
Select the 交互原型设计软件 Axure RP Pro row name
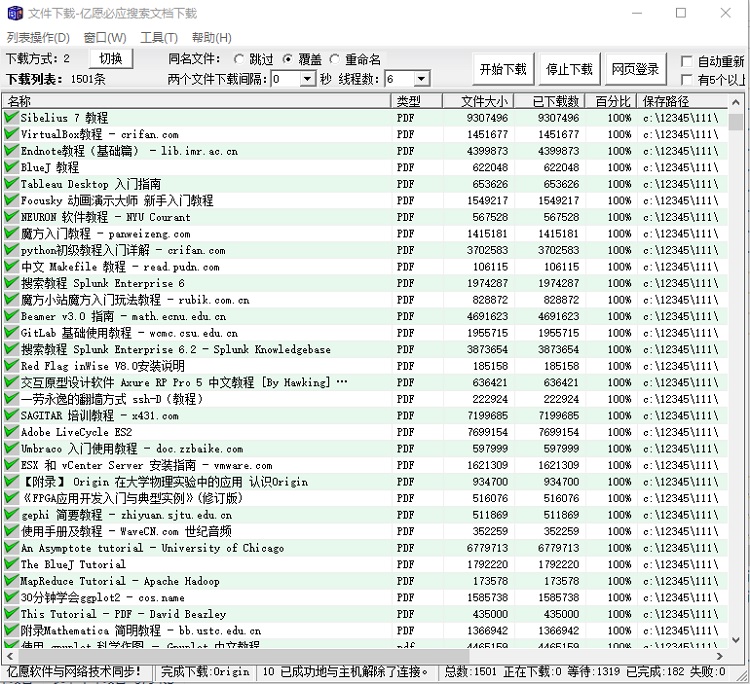coord(184,382)
